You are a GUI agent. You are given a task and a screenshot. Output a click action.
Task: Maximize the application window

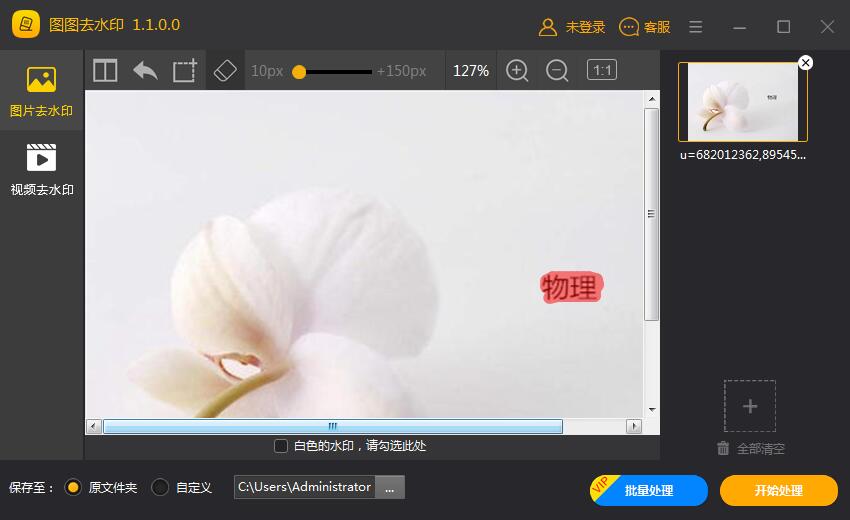(783, 27)
